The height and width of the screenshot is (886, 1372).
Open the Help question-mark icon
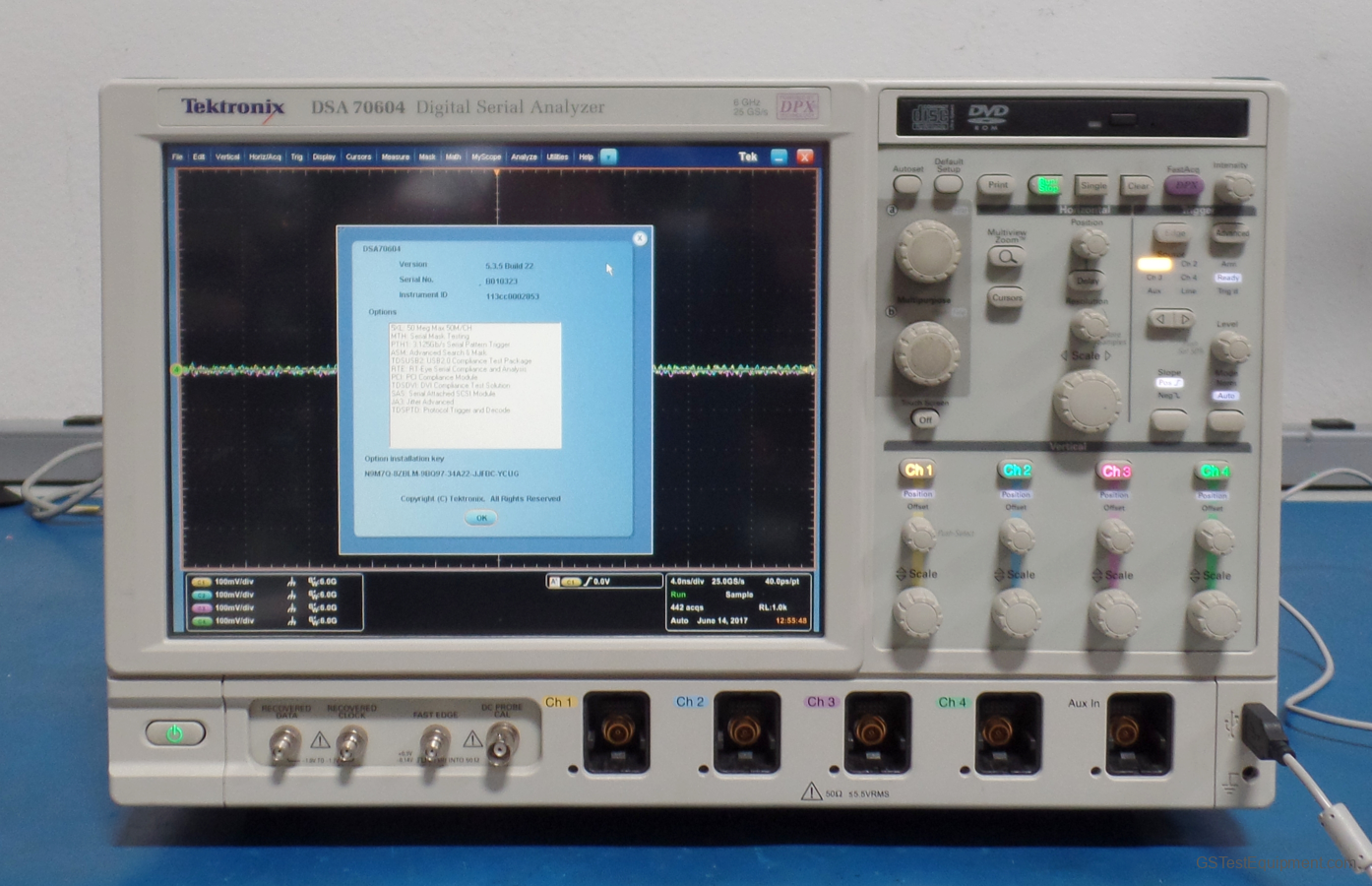[x=608, y=156]
